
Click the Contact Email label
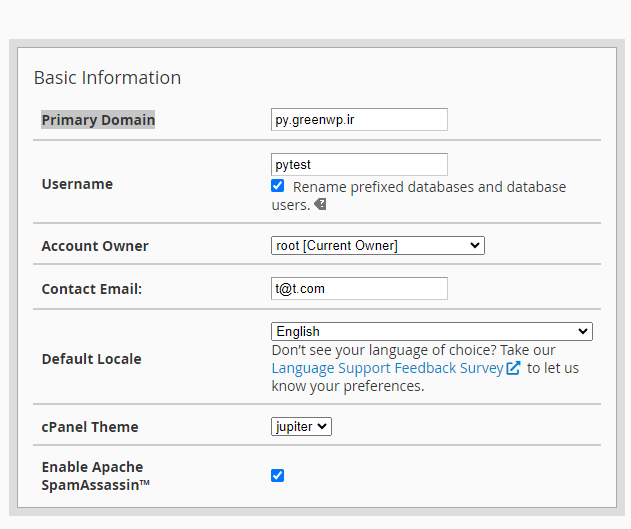[92, 289]
